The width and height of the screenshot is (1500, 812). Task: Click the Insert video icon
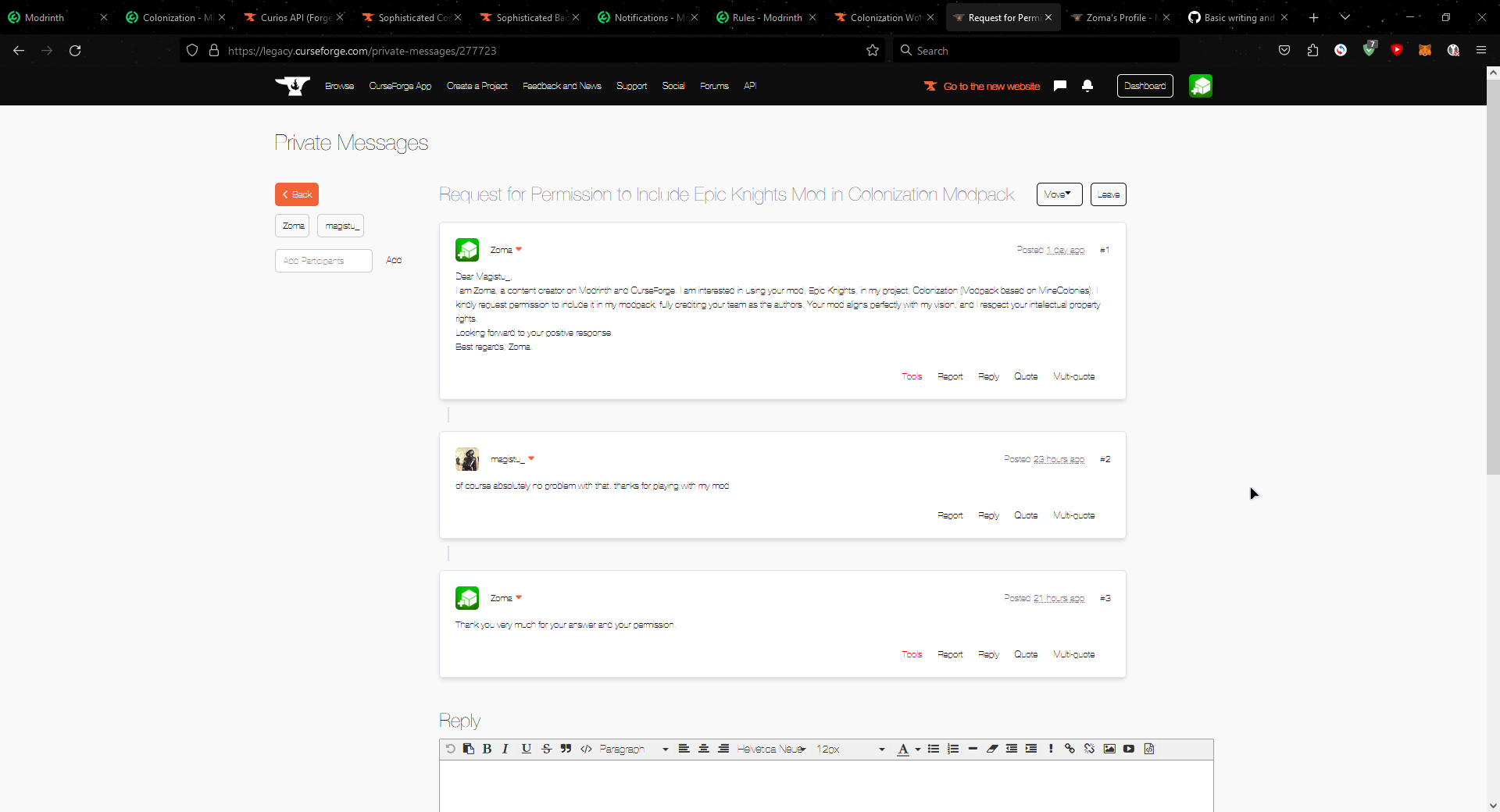[x=1129, y=749]
